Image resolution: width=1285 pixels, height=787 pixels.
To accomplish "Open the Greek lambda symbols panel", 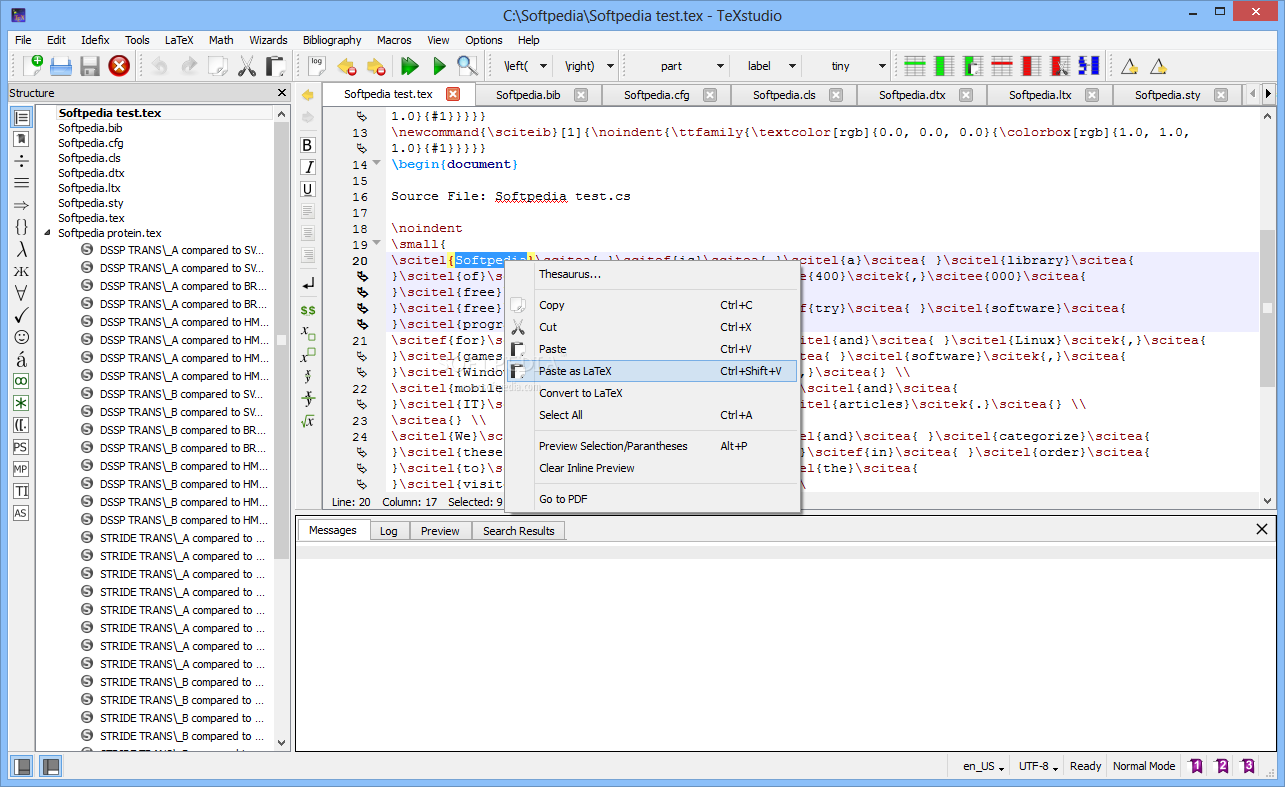I will pyautogui.click(x=21, y=249).
